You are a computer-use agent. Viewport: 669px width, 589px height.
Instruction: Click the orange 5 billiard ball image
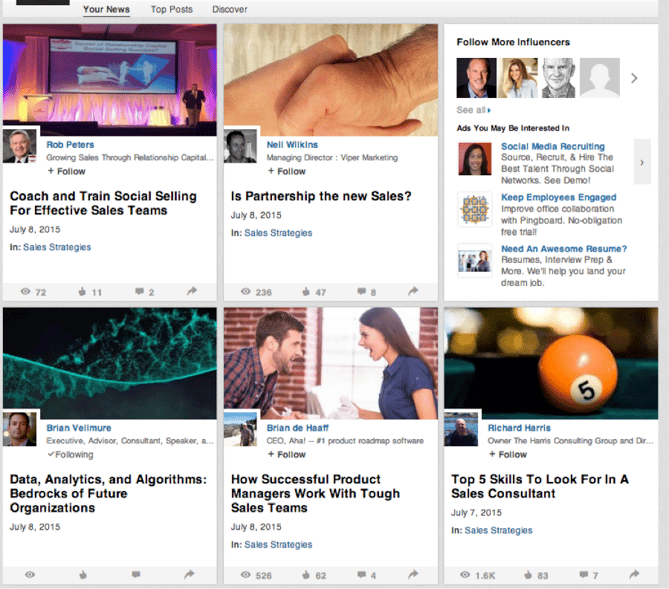pyautogui.click(x=551, y=363)
